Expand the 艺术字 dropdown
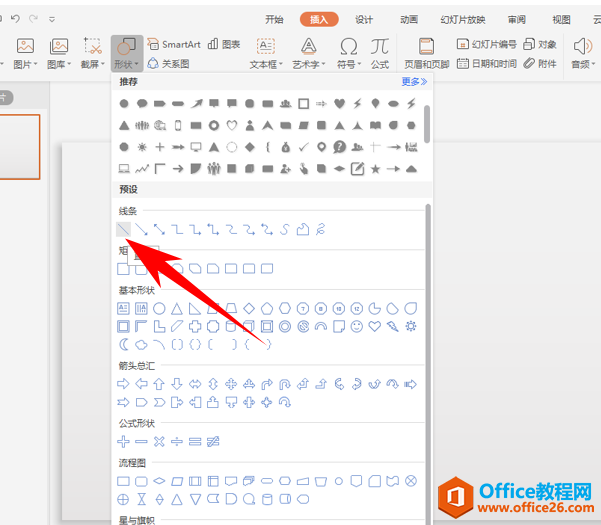Screen dimensions: 601x525 (x=309, y=53)
